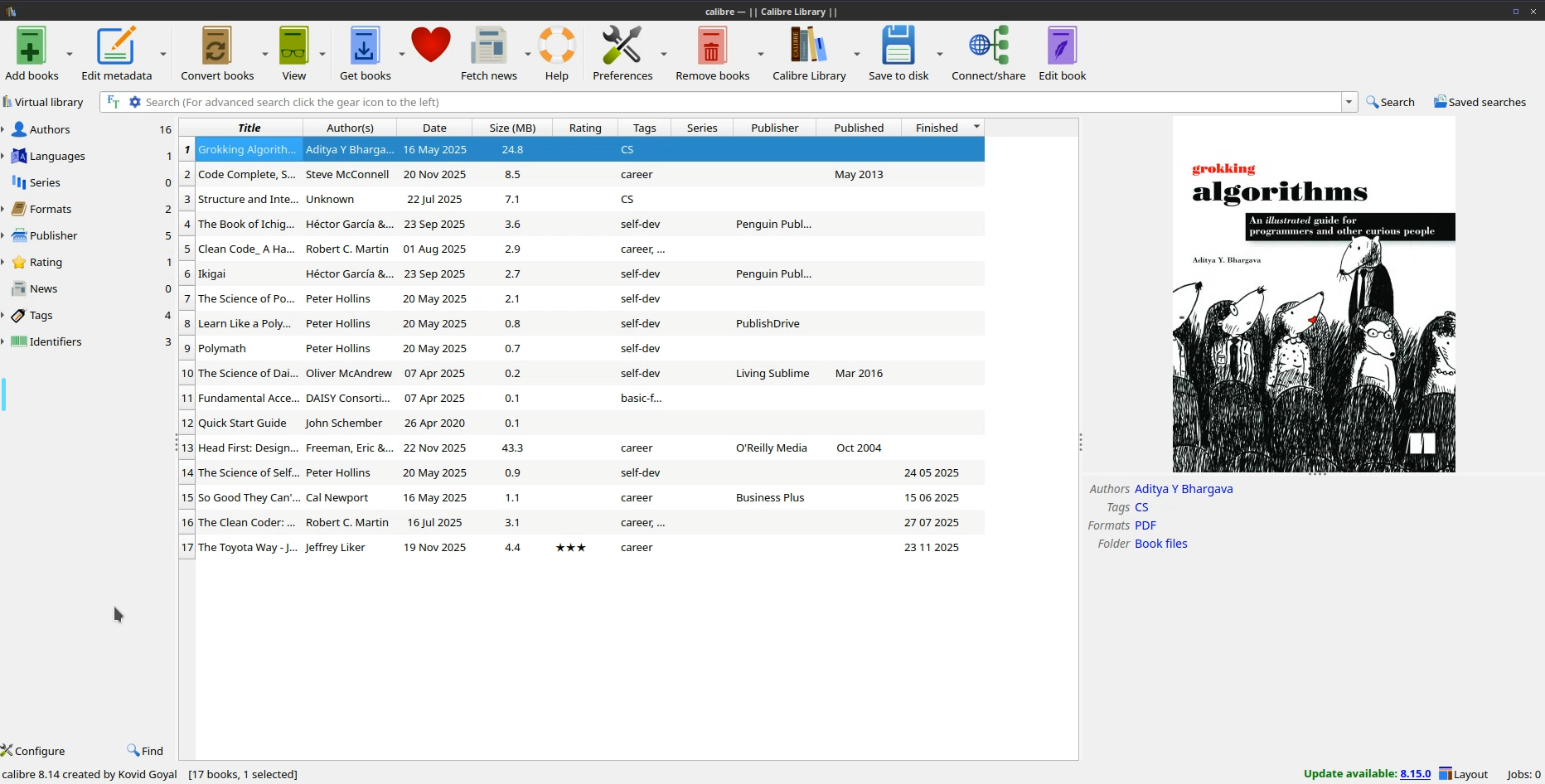Open the search history dropdown arrow
This screenshot has width=1545, height=784.
(1349, 103)
